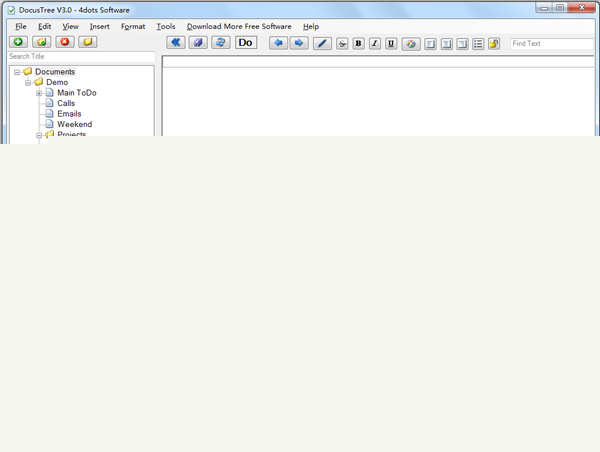Viewport: 600px width, 452px height.
Task: Align text left
Action: tap(430, 44)
